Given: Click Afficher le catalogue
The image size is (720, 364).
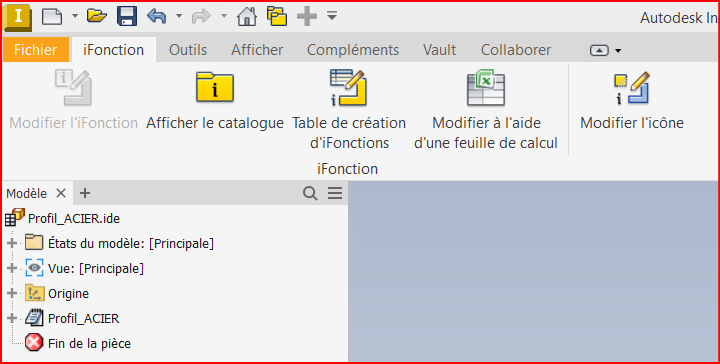Looking at the screenshot, I should [215, 100].
